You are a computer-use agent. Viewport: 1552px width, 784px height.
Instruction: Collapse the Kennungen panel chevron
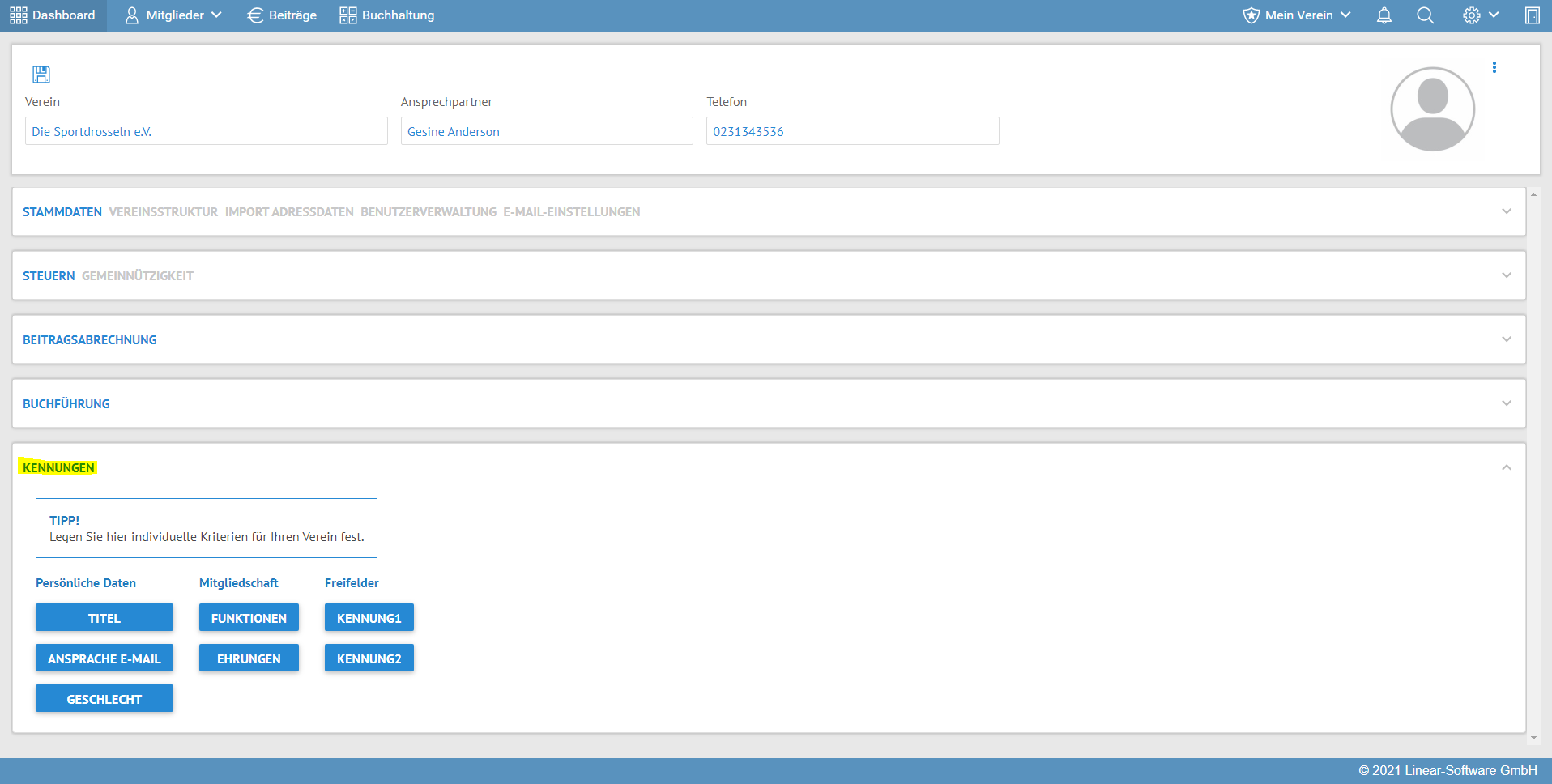(x=1507, y=467)
